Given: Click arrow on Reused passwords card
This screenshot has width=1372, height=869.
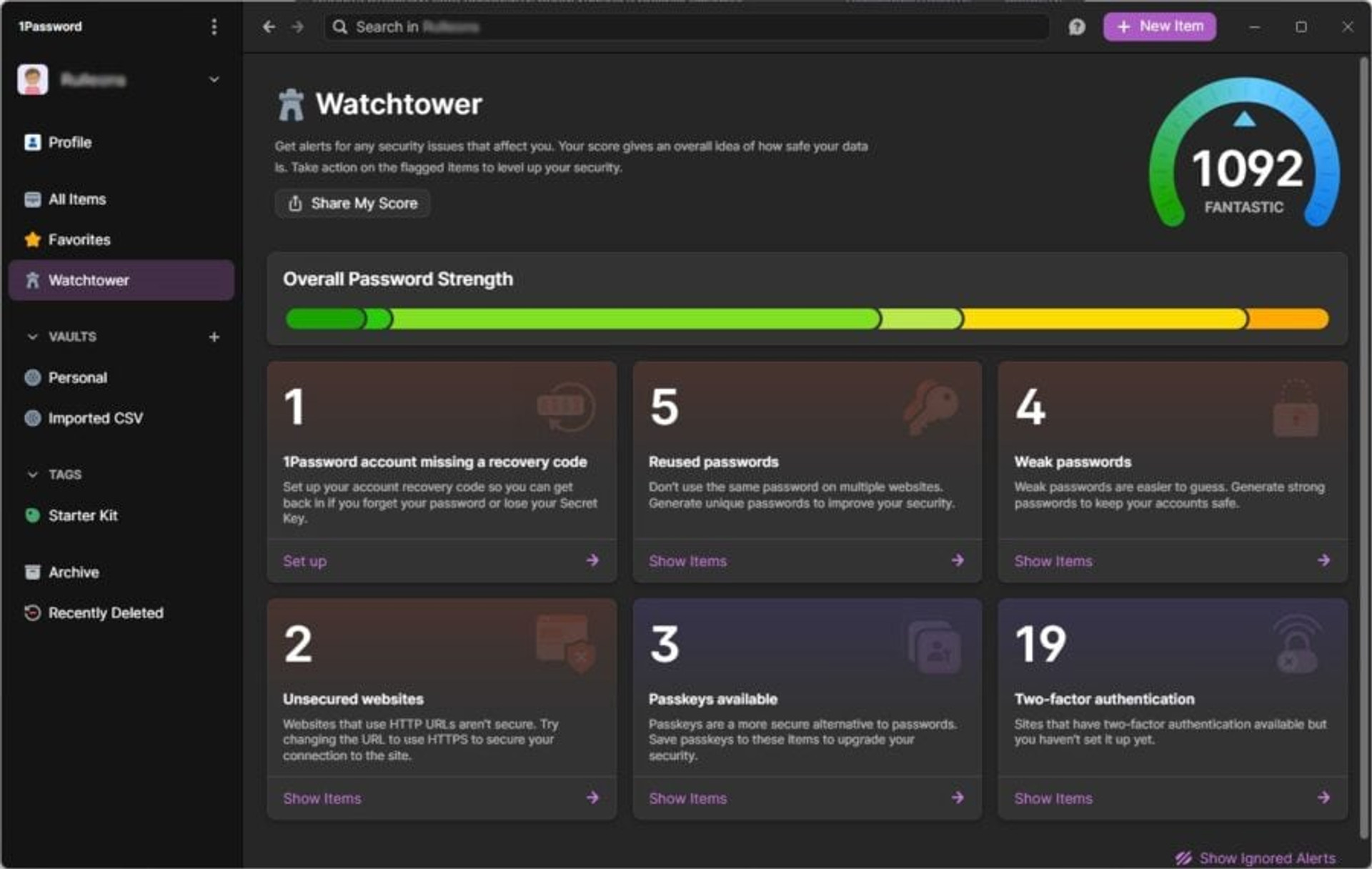Looking at the screenshot, I should point(958,560).
